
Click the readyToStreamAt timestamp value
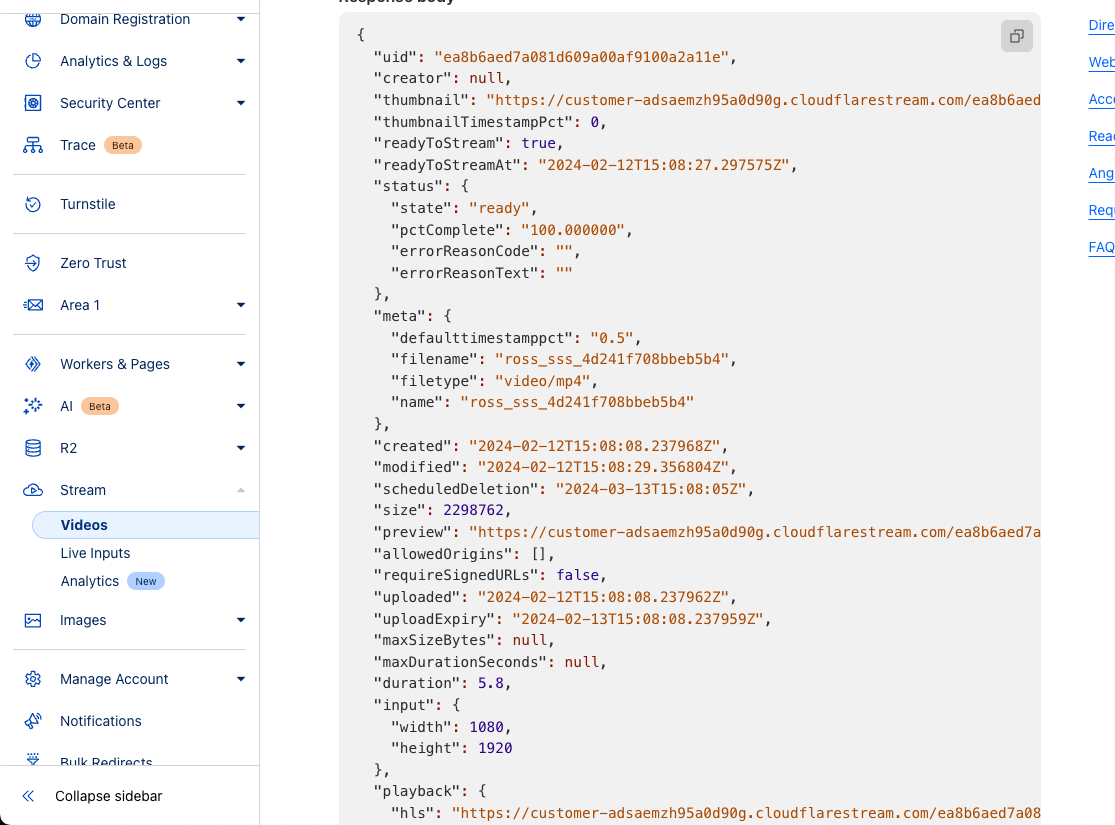663,165
